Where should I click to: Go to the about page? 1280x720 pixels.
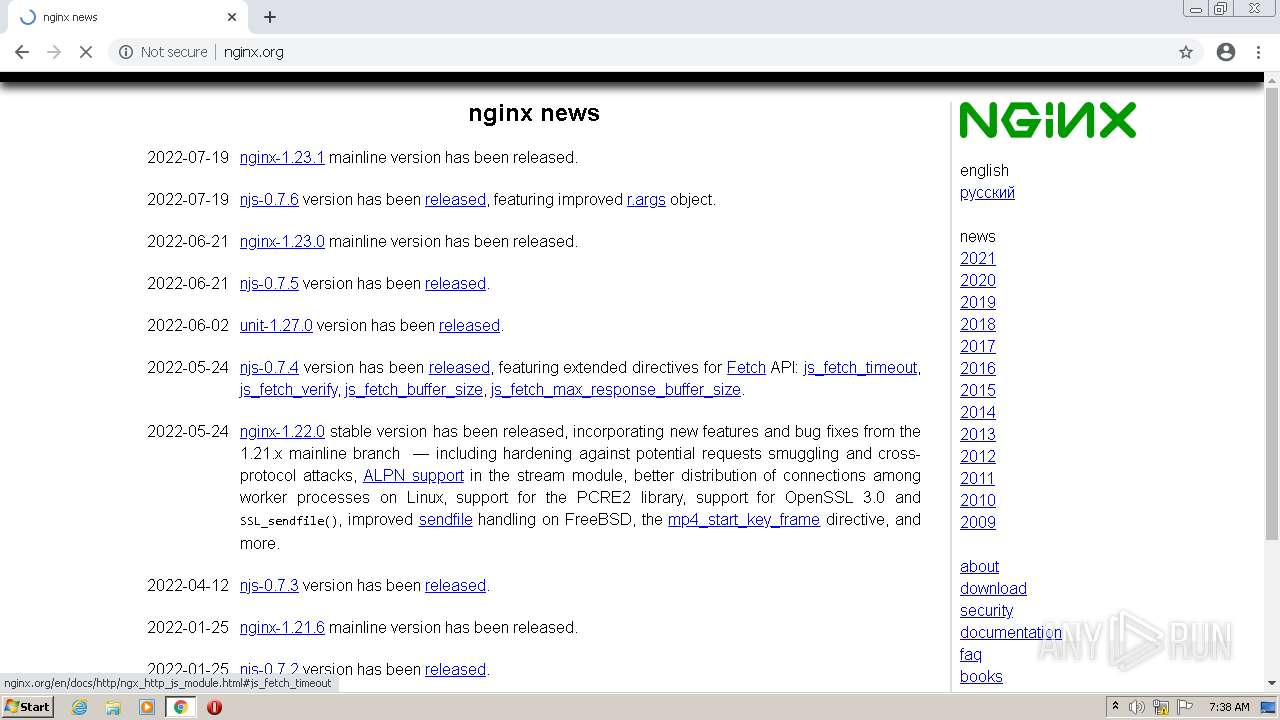tap(979, 566)
